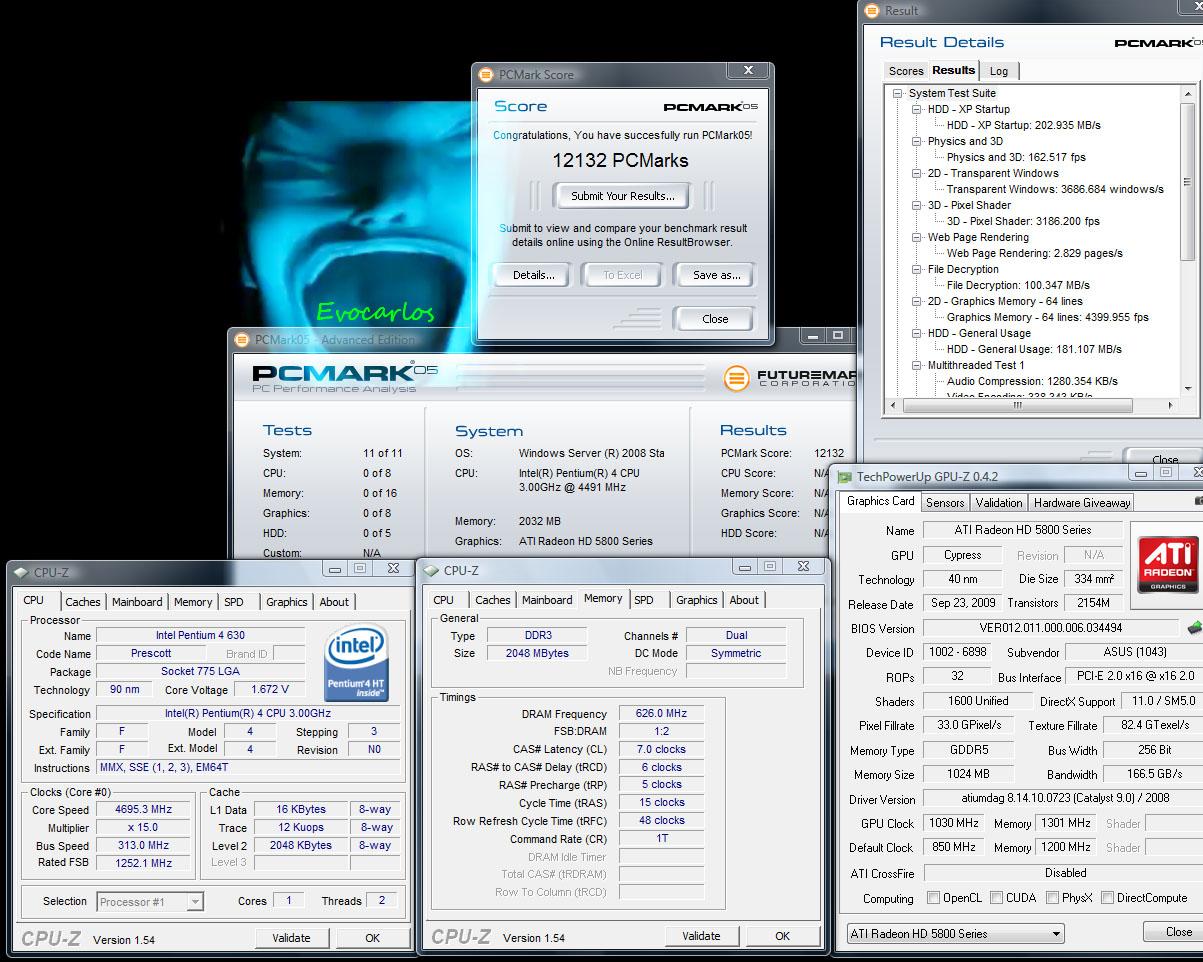
Task: Open SPD tab in Memory-tab CPU-Z window
Action: (644, 600)
